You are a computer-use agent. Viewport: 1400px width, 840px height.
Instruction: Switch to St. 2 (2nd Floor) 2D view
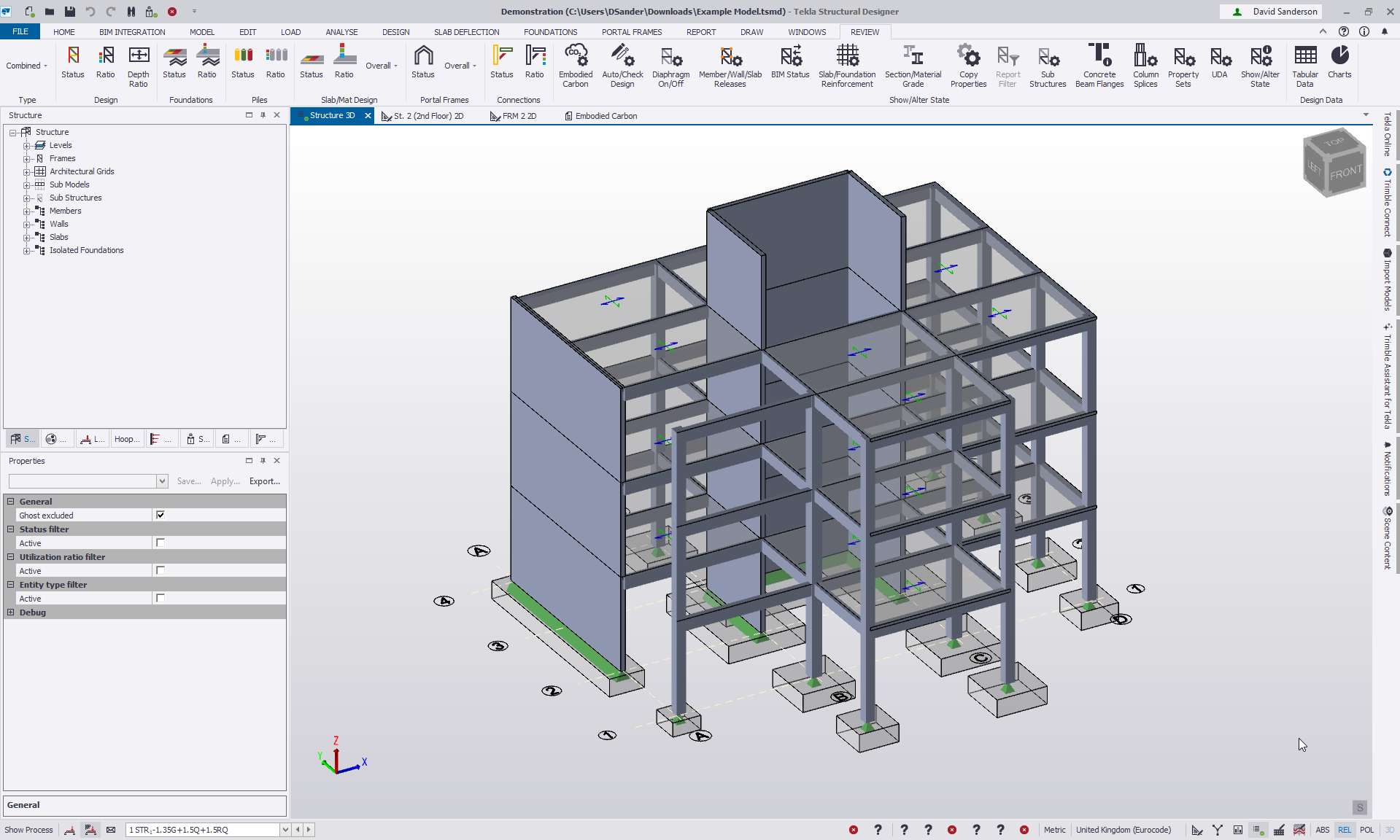tap(423, 116)
